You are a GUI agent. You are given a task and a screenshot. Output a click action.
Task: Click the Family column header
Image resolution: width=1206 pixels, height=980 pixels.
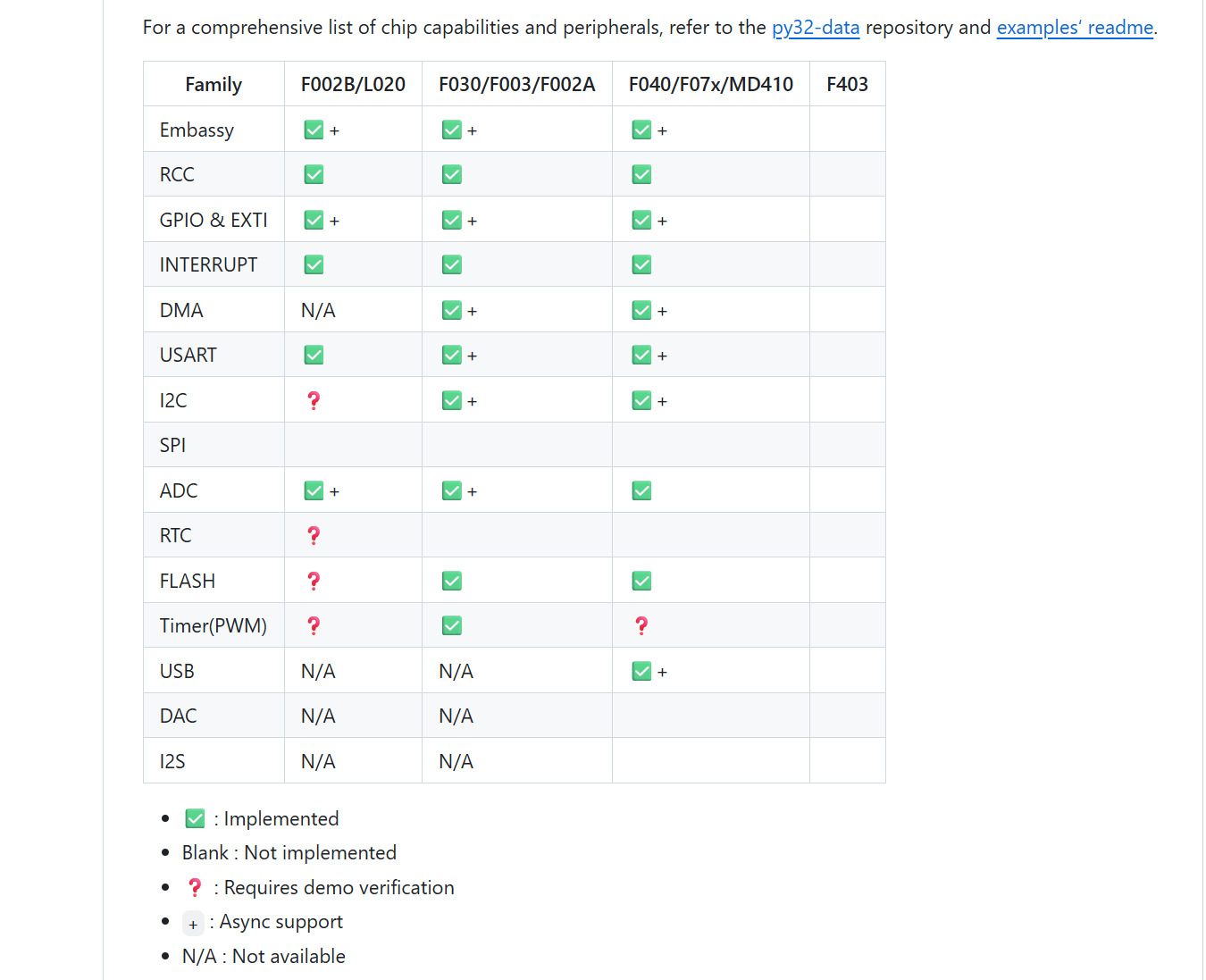[x=214, y=84]
